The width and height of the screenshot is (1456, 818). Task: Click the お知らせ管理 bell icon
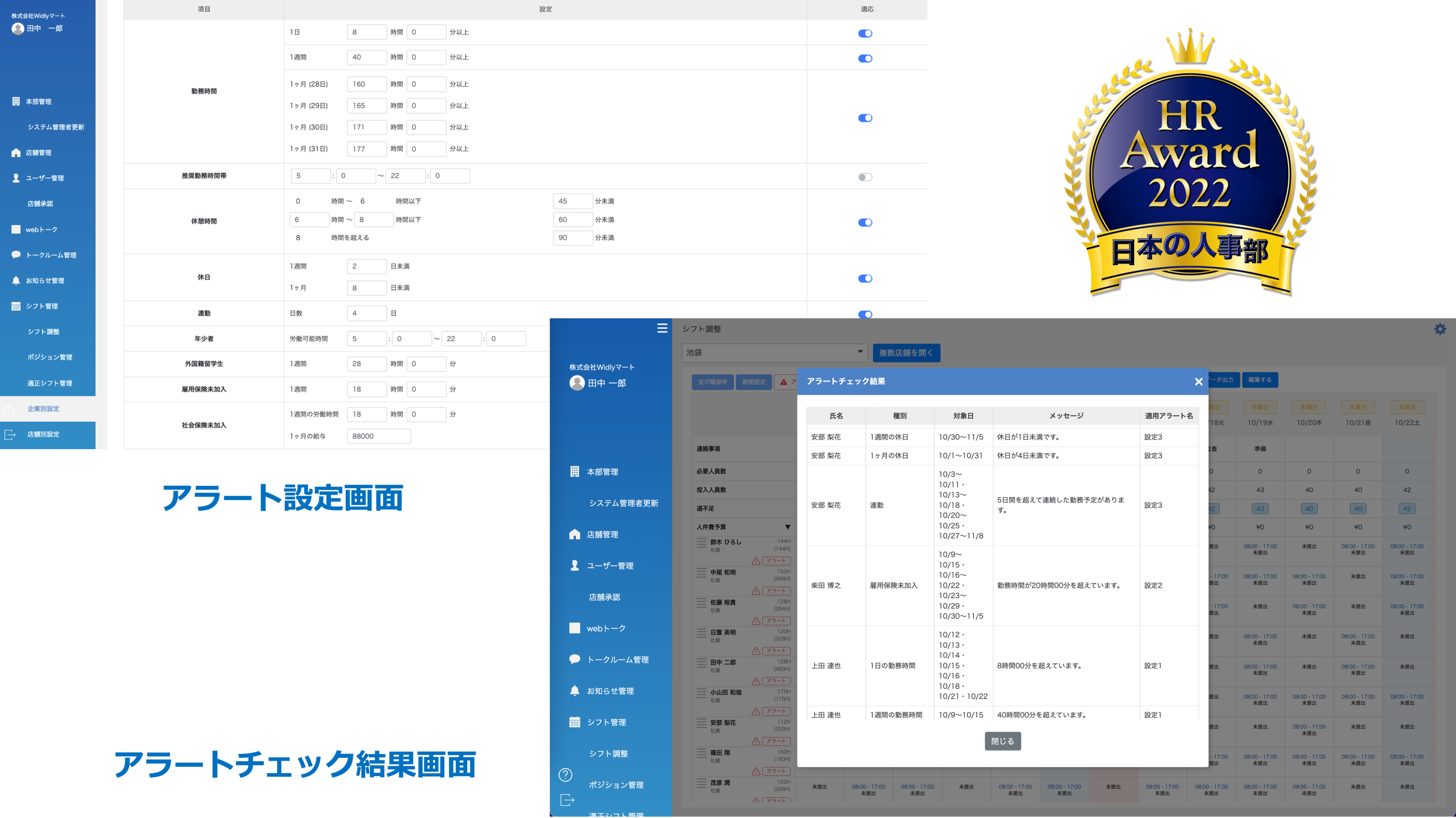coord(574,690)
